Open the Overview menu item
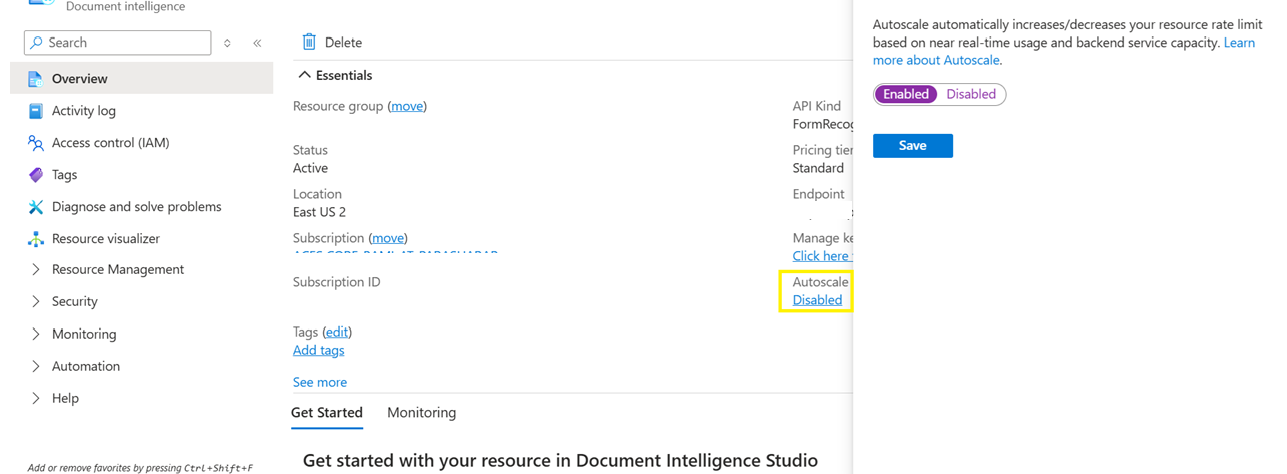This screenshot has height=474, width=1287. [141, 79]
